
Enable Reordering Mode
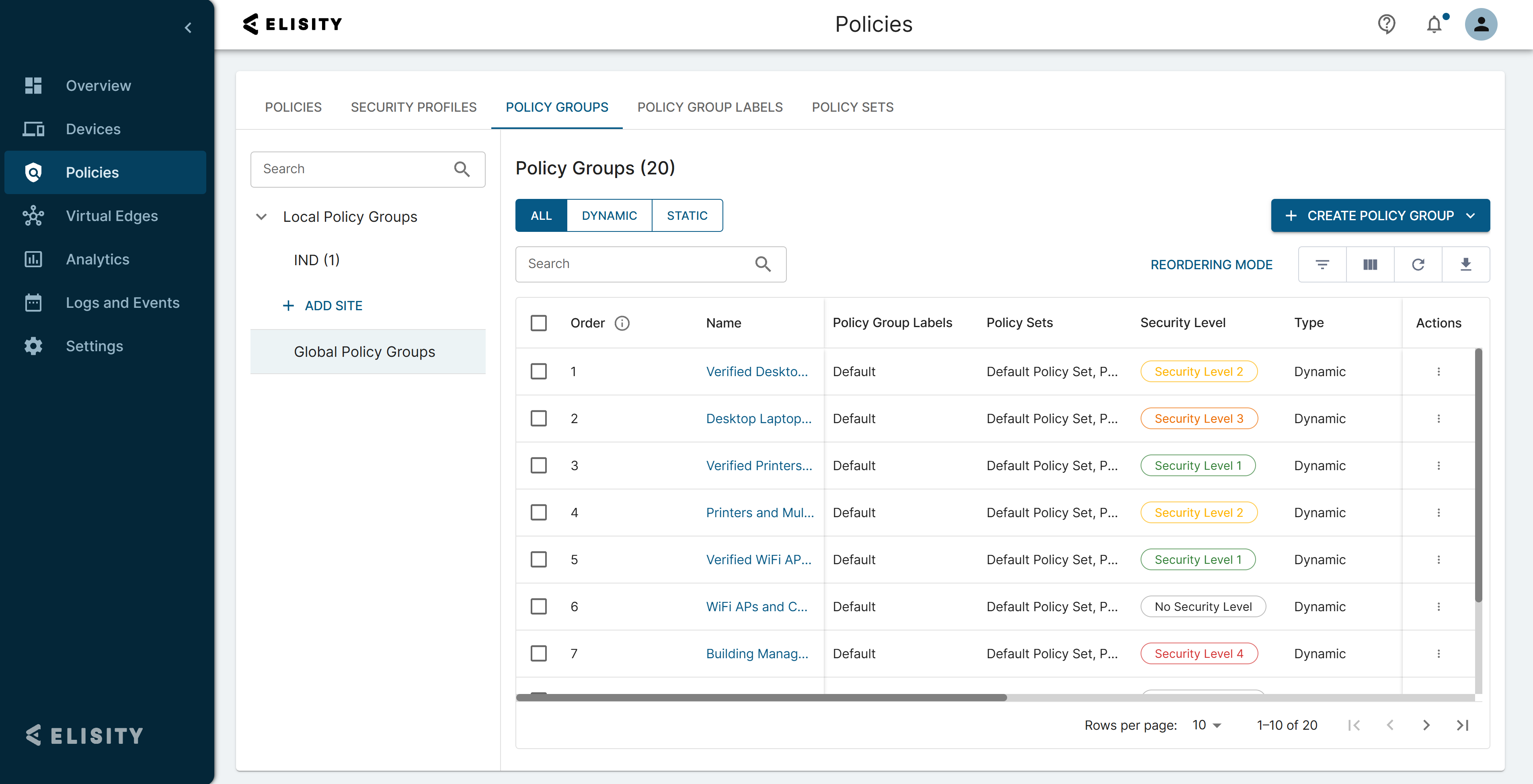(1211, 265)
